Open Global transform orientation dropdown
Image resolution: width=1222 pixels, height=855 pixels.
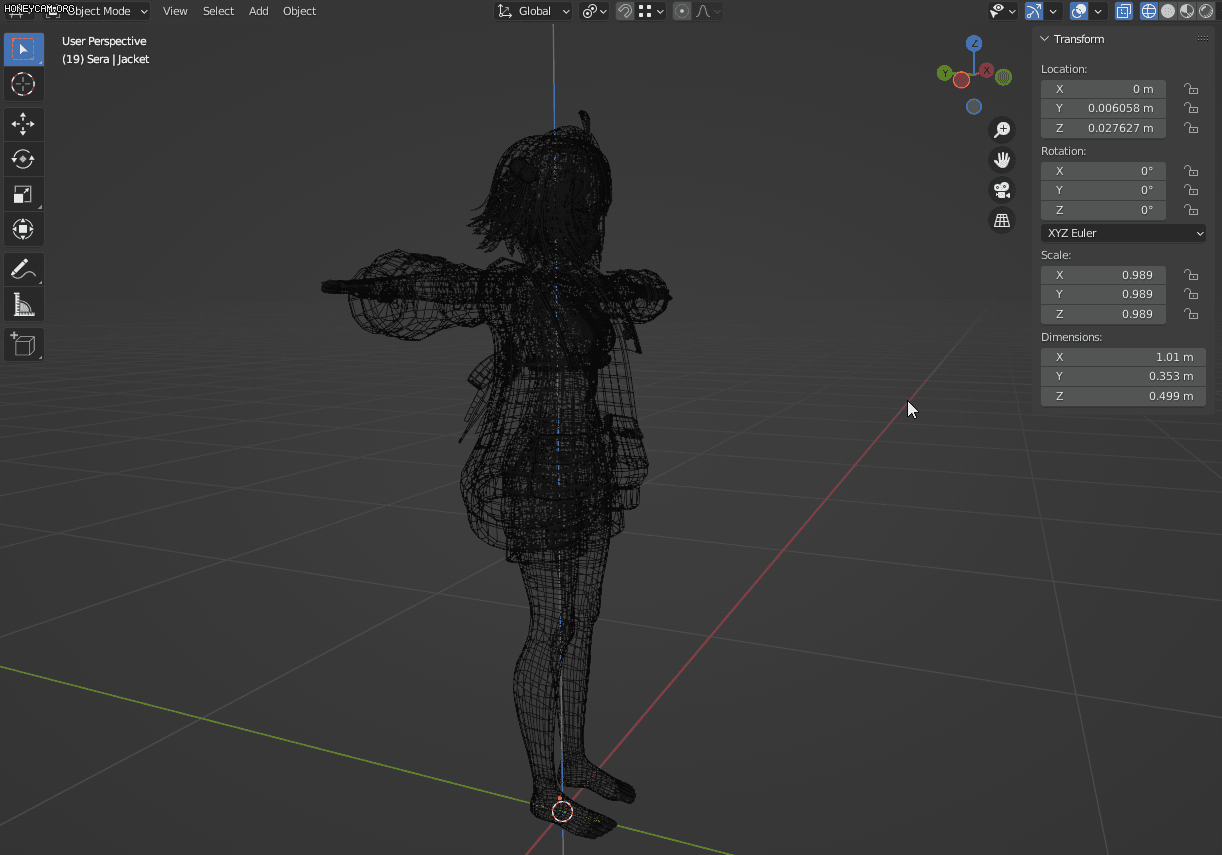[x=534, y=11]
